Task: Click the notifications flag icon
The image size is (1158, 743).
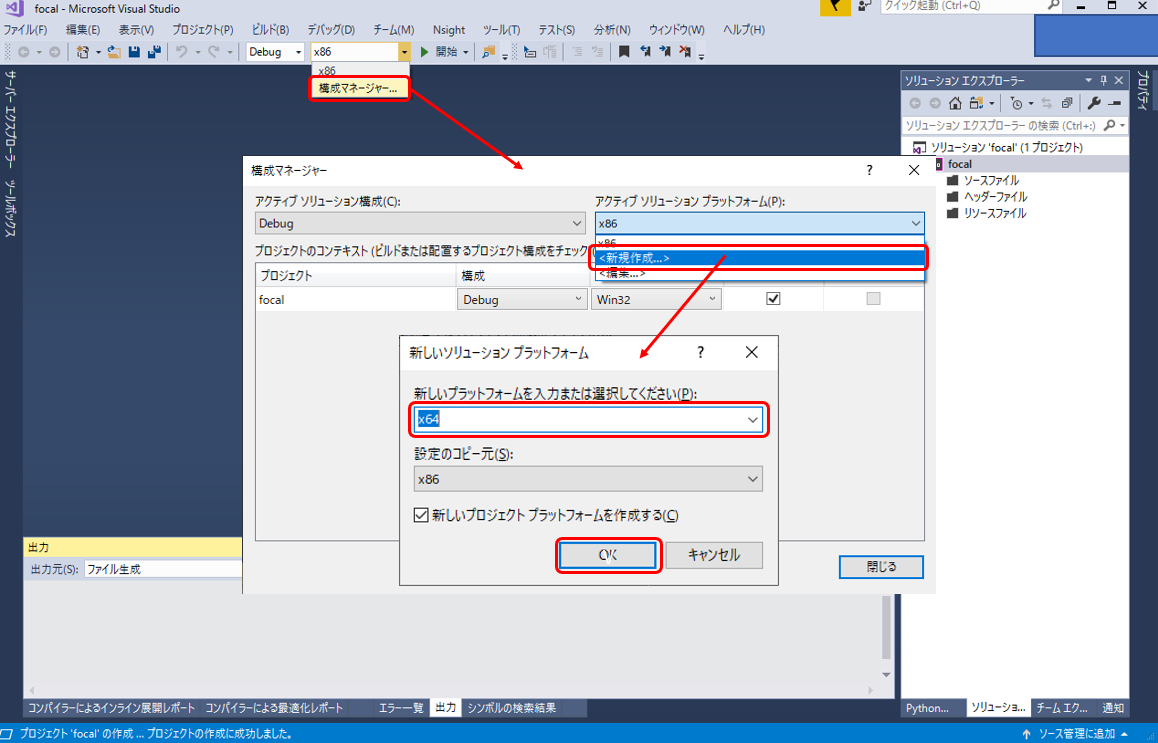Action: click(836, 8)
